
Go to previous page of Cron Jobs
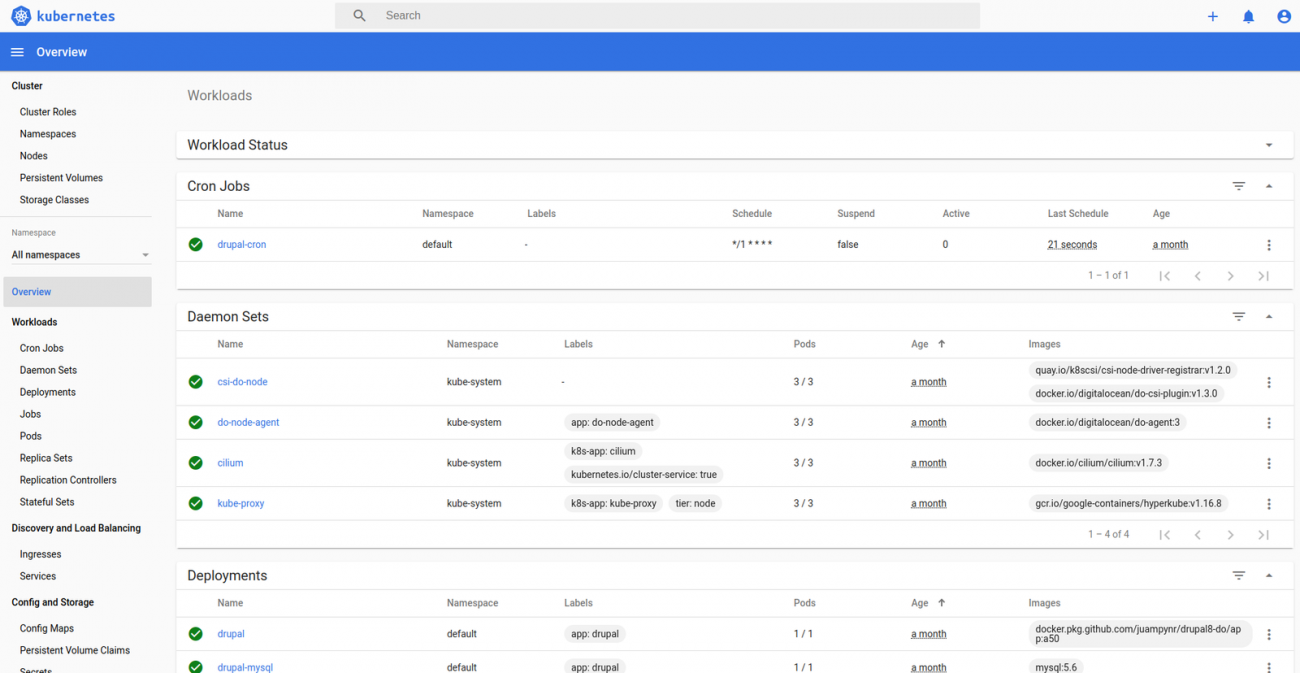click(x=1197, y=276)
